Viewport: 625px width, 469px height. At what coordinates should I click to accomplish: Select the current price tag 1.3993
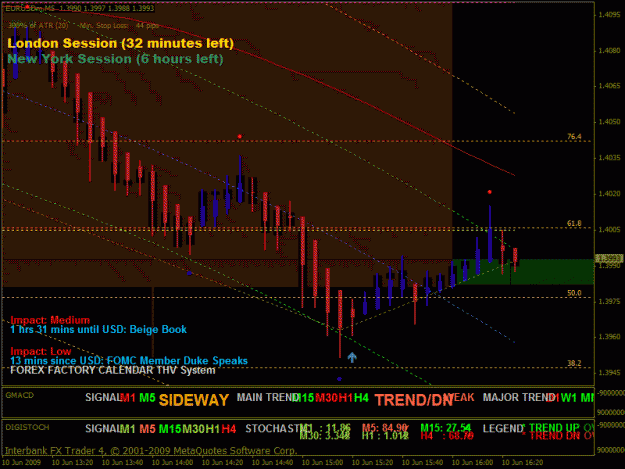point(608,259)
